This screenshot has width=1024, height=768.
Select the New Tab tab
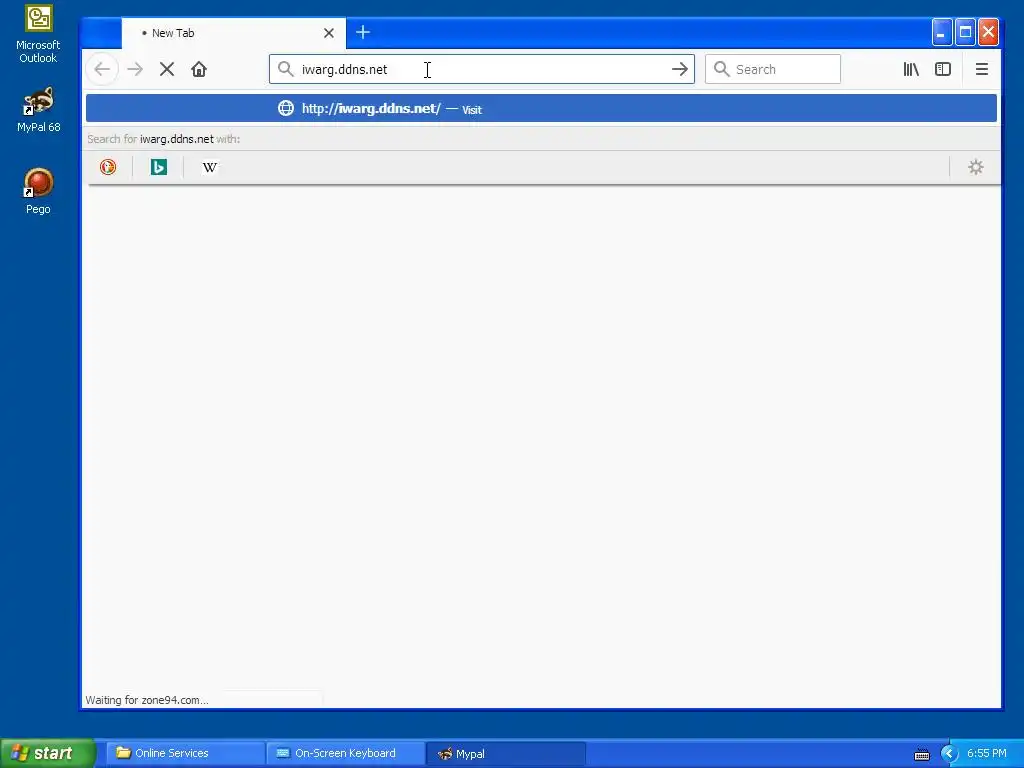pos(233,33)
